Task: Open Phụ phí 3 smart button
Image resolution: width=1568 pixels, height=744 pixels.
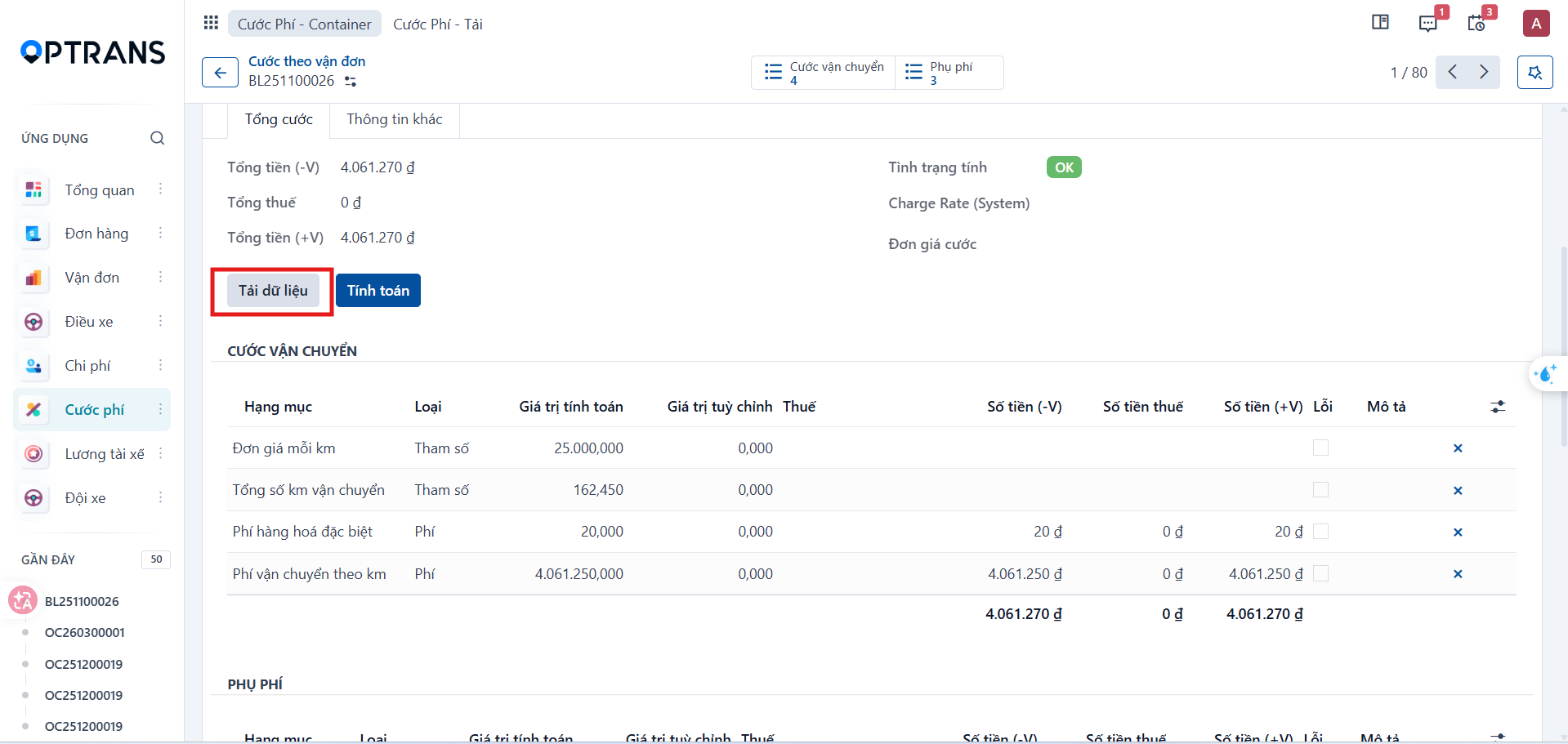Action: point(949,73)
